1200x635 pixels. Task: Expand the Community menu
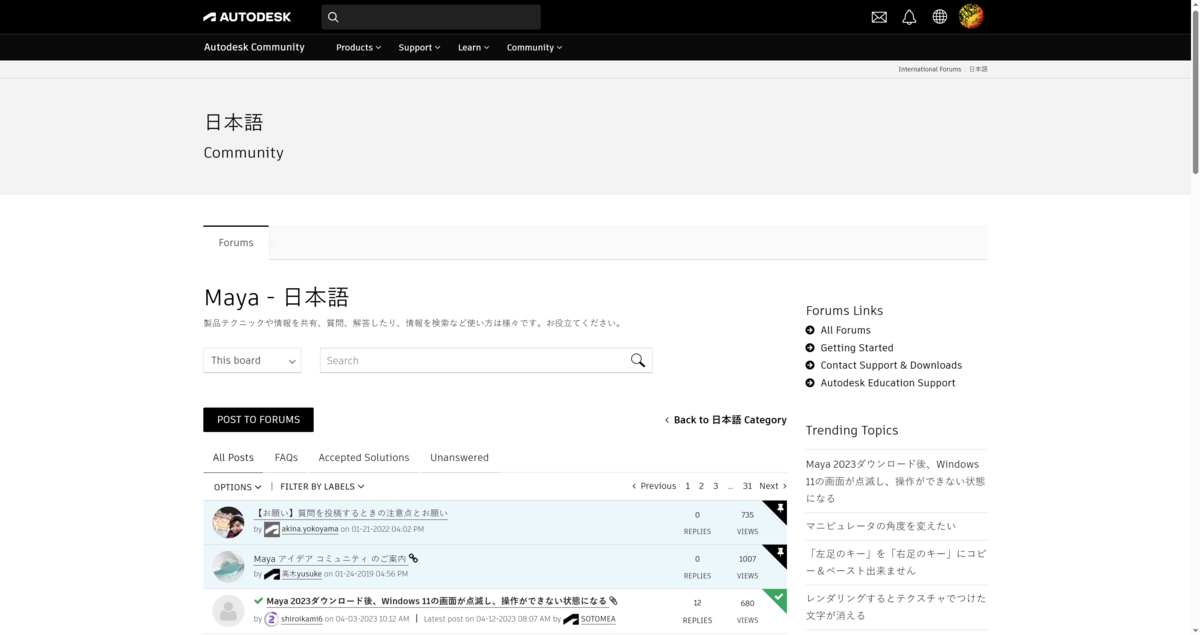point(534,47)
